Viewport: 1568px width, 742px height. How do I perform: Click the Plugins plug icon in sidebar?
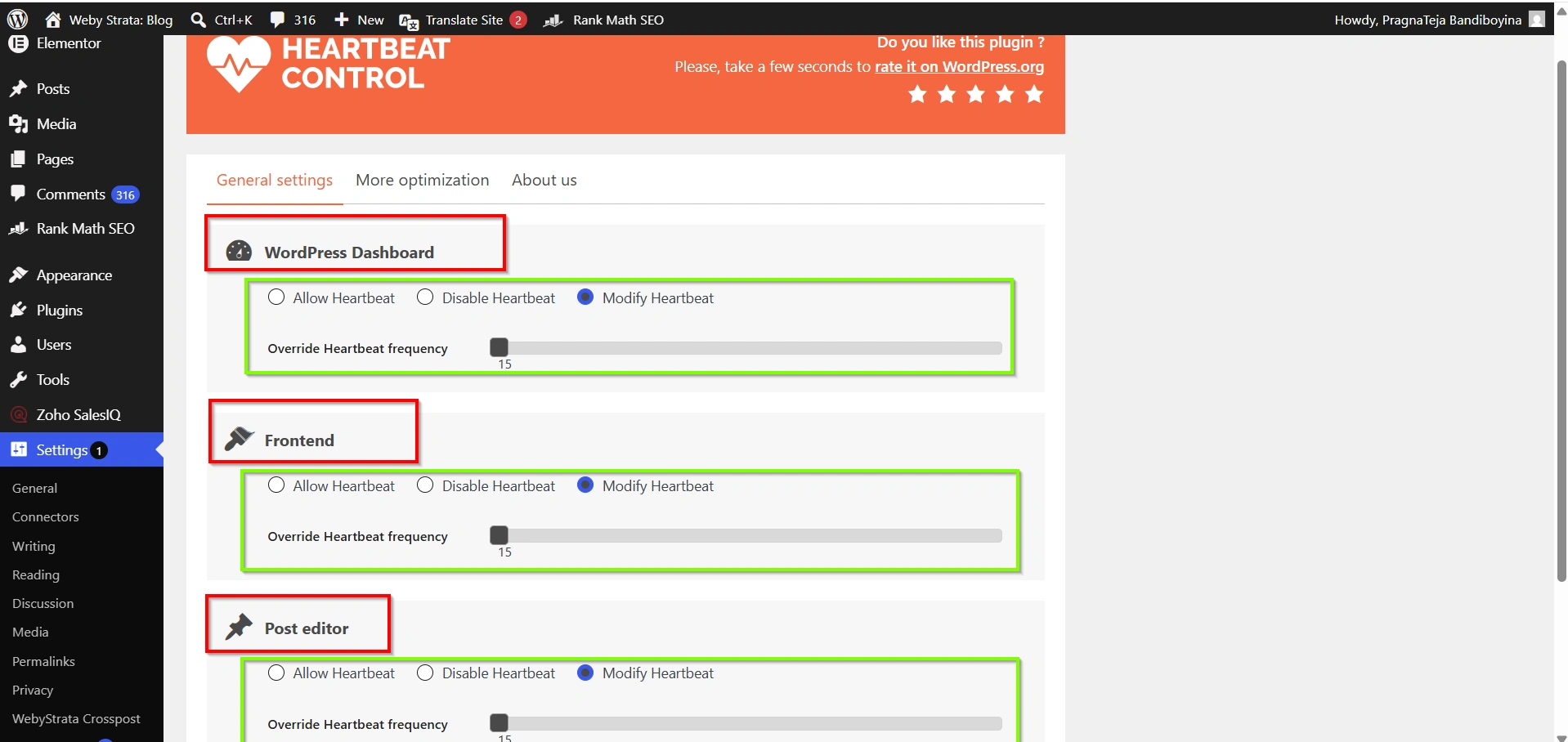pyautogui.click(x=18, y=311)
